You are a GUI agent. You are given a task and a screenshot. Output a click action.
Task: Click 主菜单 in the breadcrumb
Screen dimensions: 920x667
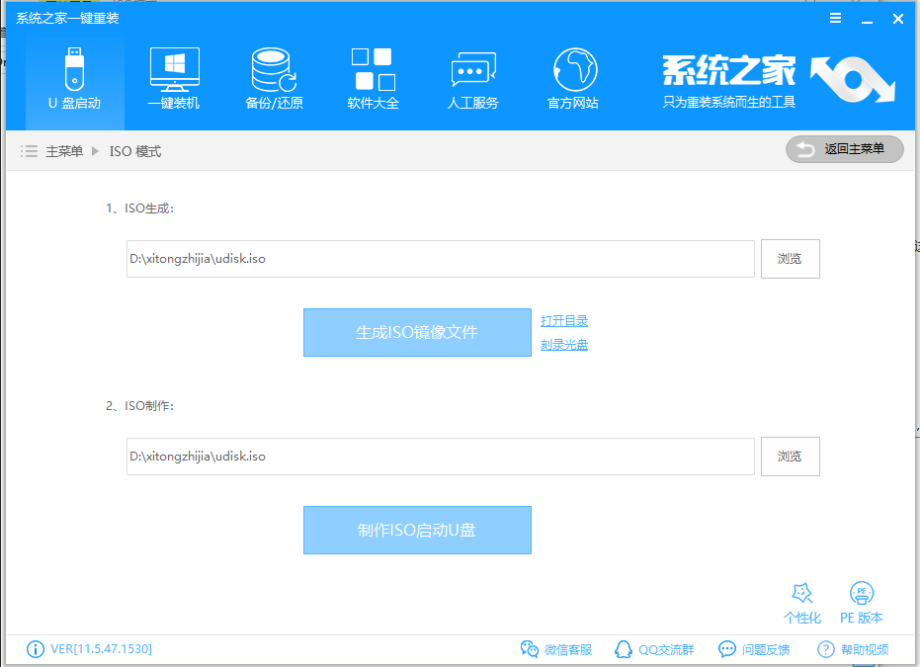(x=64, y=151)
